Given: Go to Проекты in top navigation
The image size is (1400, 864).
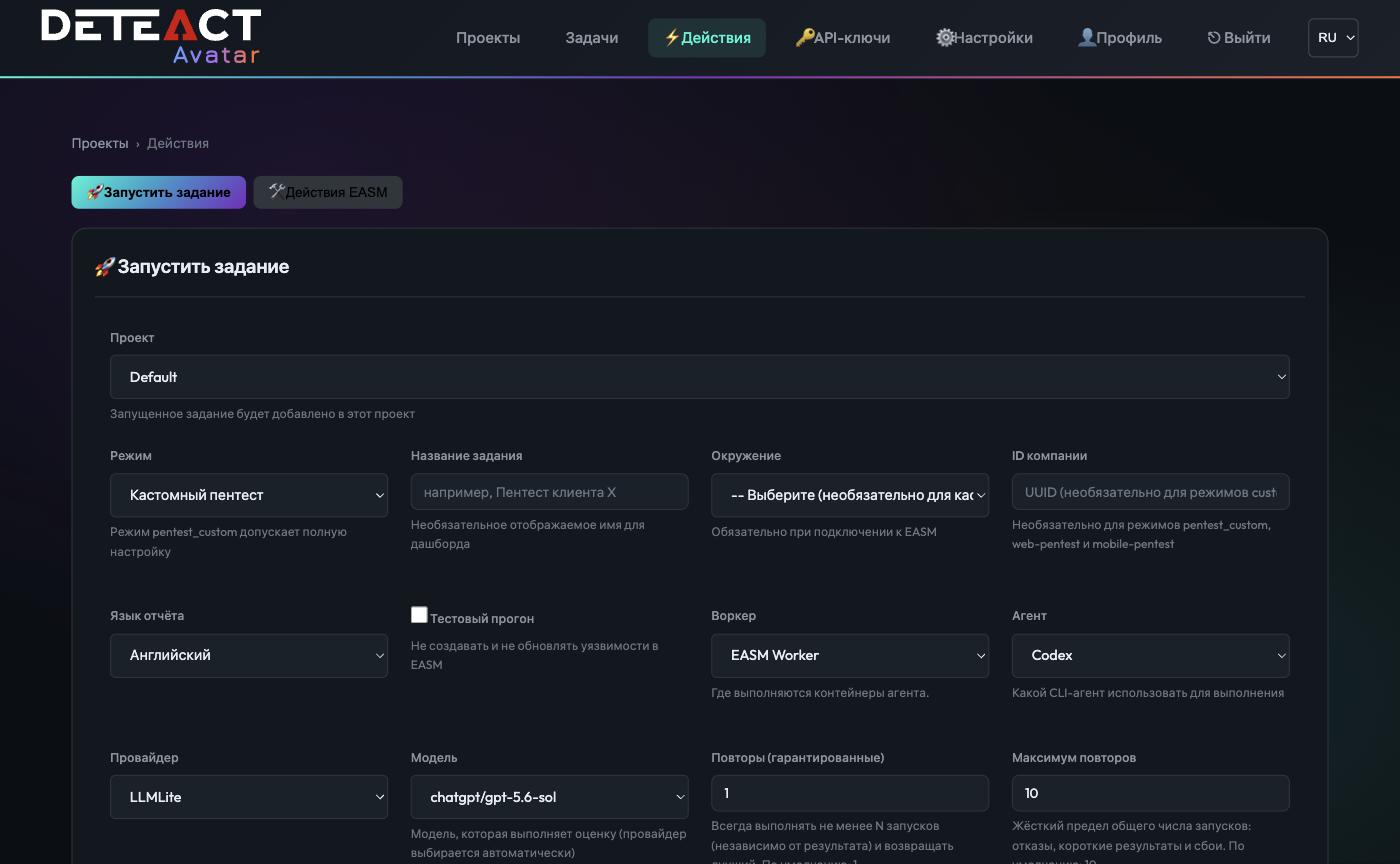Looking at the screenshot, I should click(x=488, y=38).
